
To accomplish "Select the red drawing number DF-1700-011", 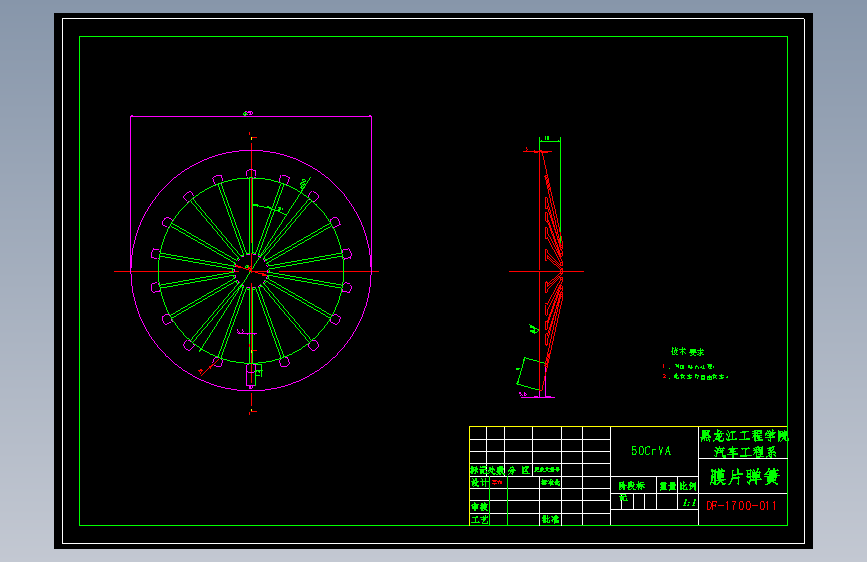I will point(741,506).
